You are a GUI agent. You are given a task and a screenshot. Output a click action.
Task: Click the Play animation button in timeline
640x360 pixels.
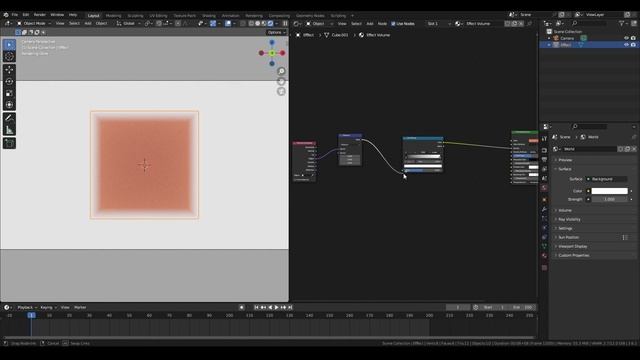(276, 307)
